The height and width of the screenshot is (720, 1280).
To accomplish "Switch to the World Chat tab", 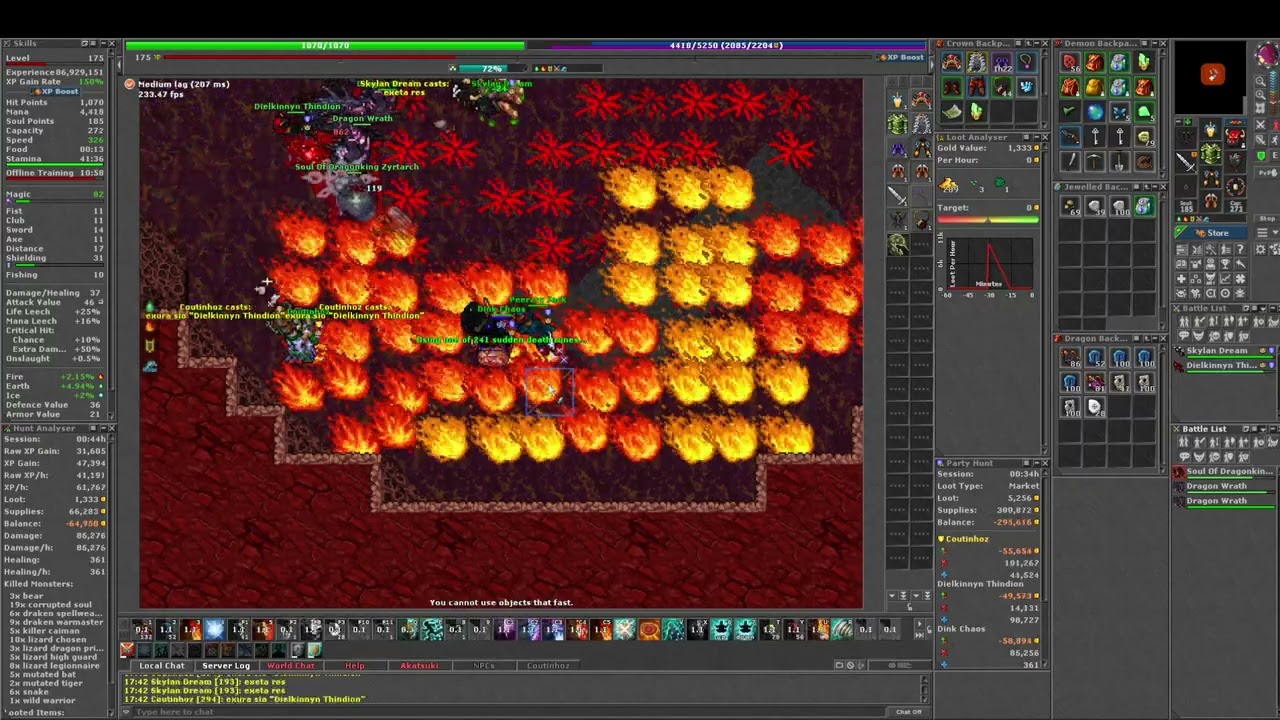I will coord(290,666).
